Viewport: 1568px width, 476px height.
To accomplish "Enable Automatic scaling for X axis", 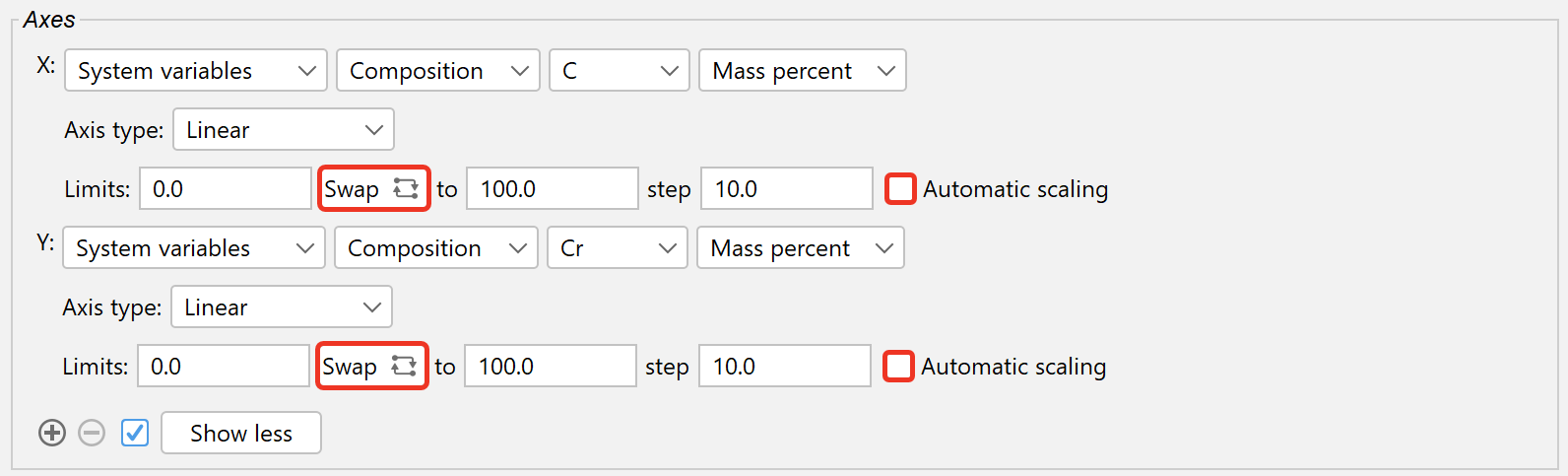I will (900, 188).
